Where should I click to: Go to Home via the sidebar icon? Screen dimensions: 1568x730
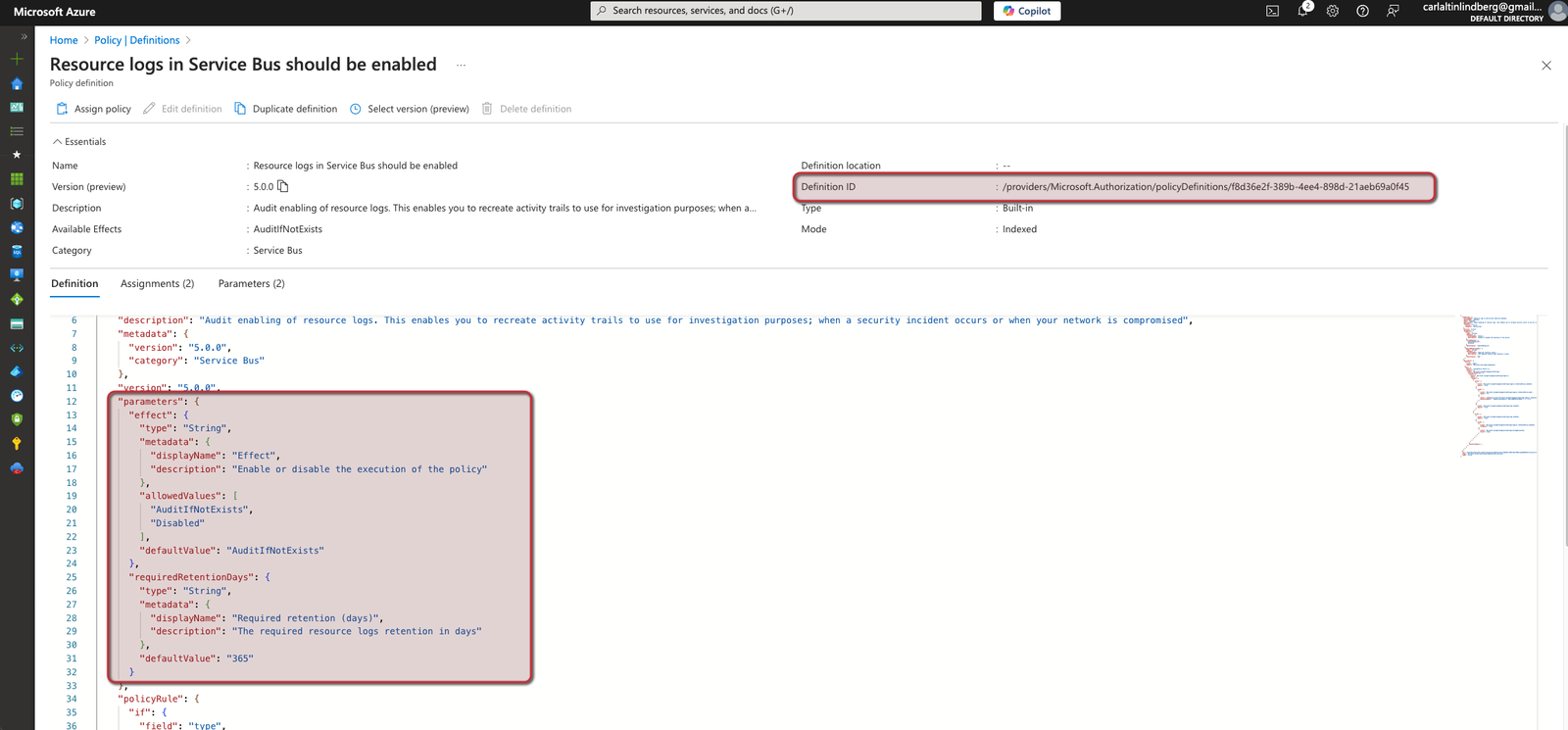17,83
